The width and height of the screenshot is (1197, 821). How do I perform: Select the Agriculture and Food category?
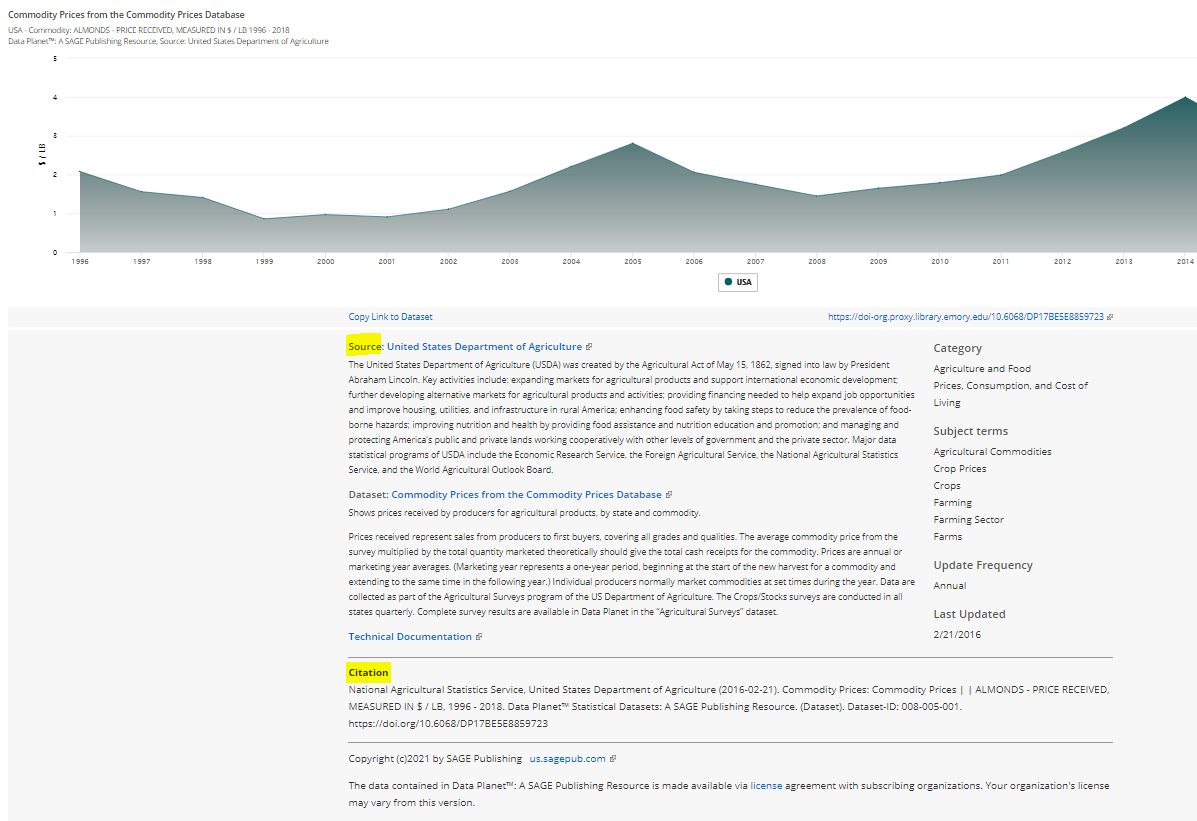point(981,369)
